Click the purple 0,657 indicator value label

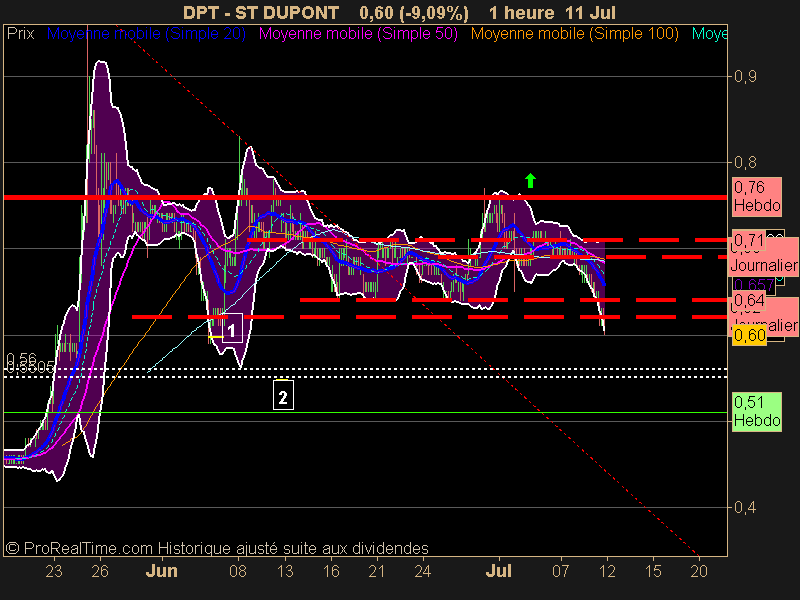point(754,285)
